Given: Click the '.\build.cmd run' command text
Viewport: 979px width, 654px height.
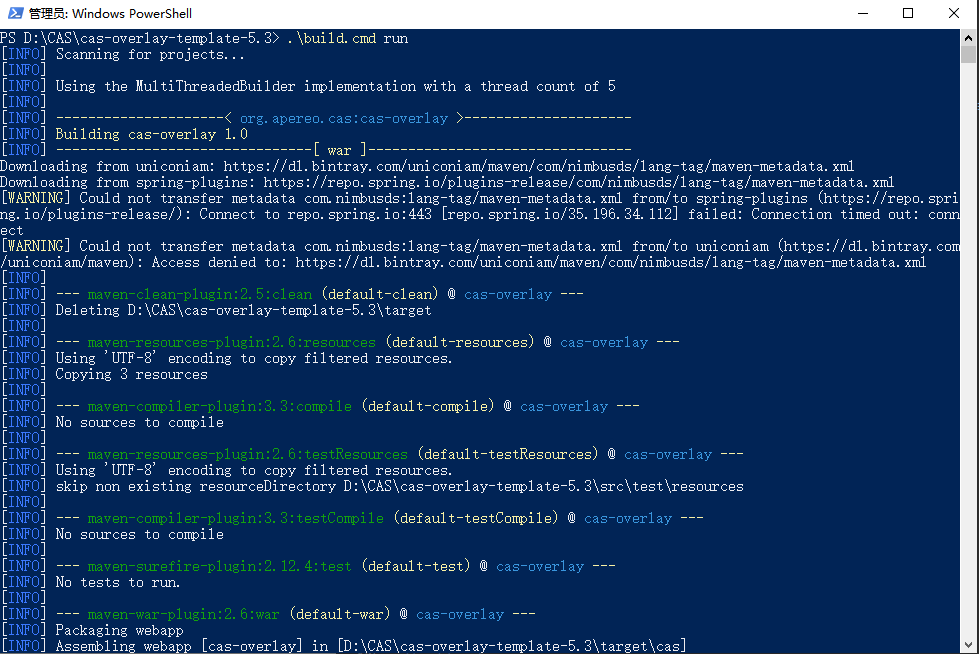Looking at the screenshot, I should tap(348, 38).
